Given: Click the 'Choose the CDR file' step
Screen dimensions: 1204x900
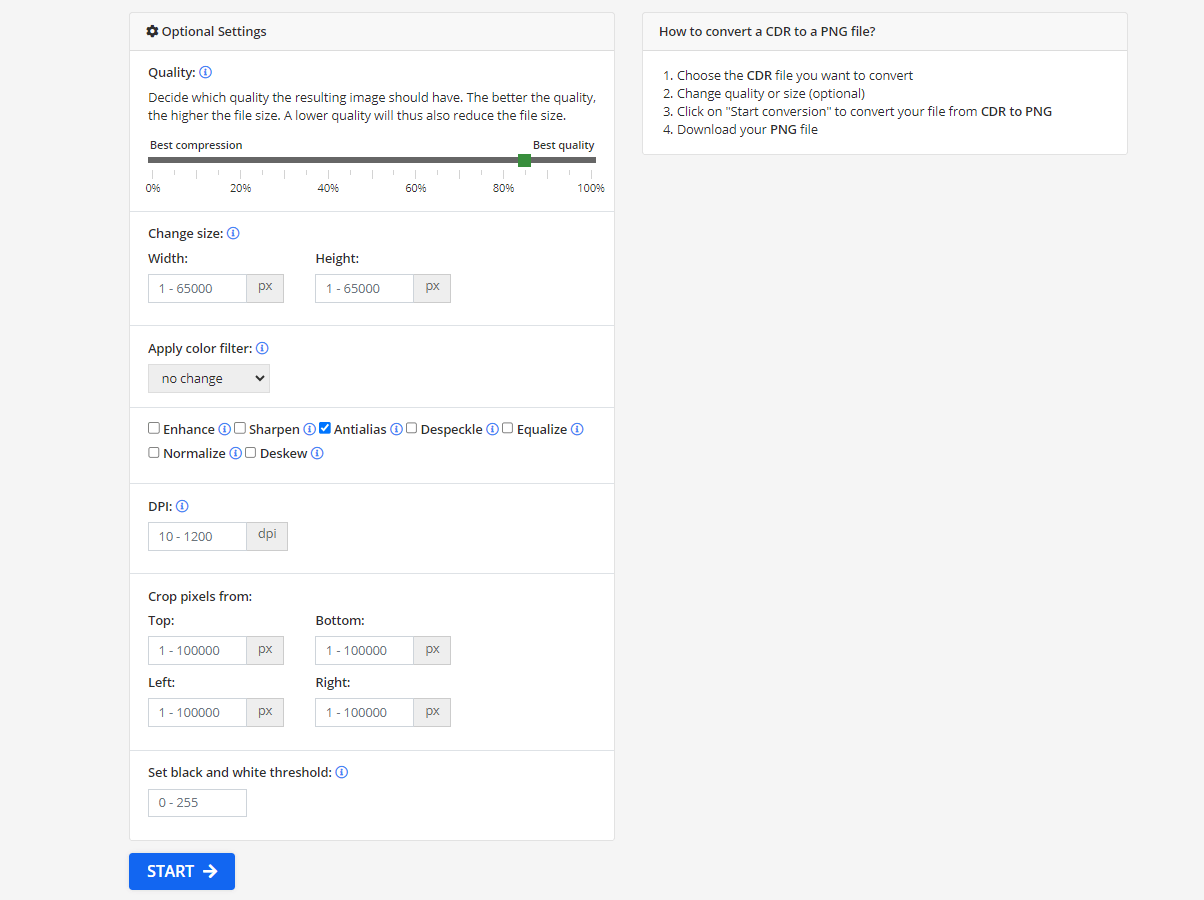Looking at the screenshot, I should click(795, 75).
